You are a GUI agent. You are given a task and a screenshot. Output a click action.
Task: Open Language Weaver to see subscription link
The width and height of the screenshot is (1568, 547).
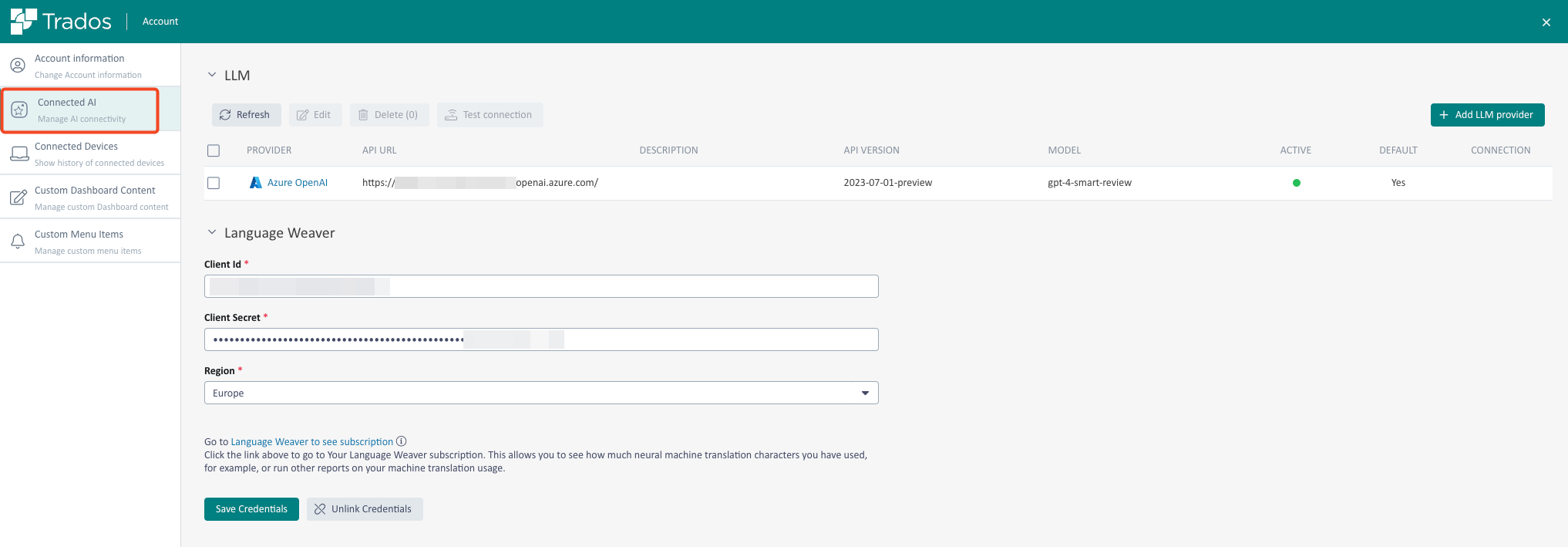(311, 442)
